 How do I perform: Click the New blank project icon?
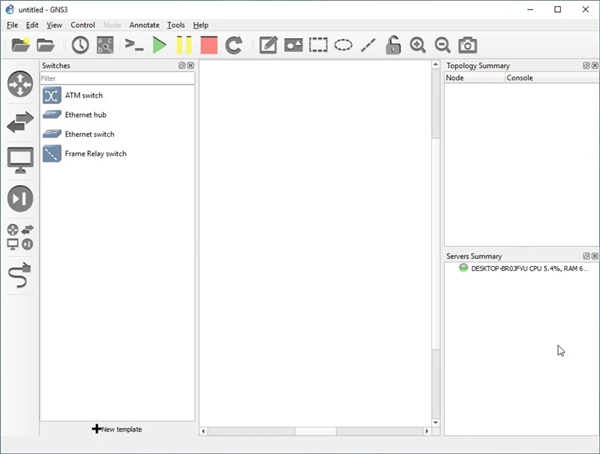pos(21,45)
